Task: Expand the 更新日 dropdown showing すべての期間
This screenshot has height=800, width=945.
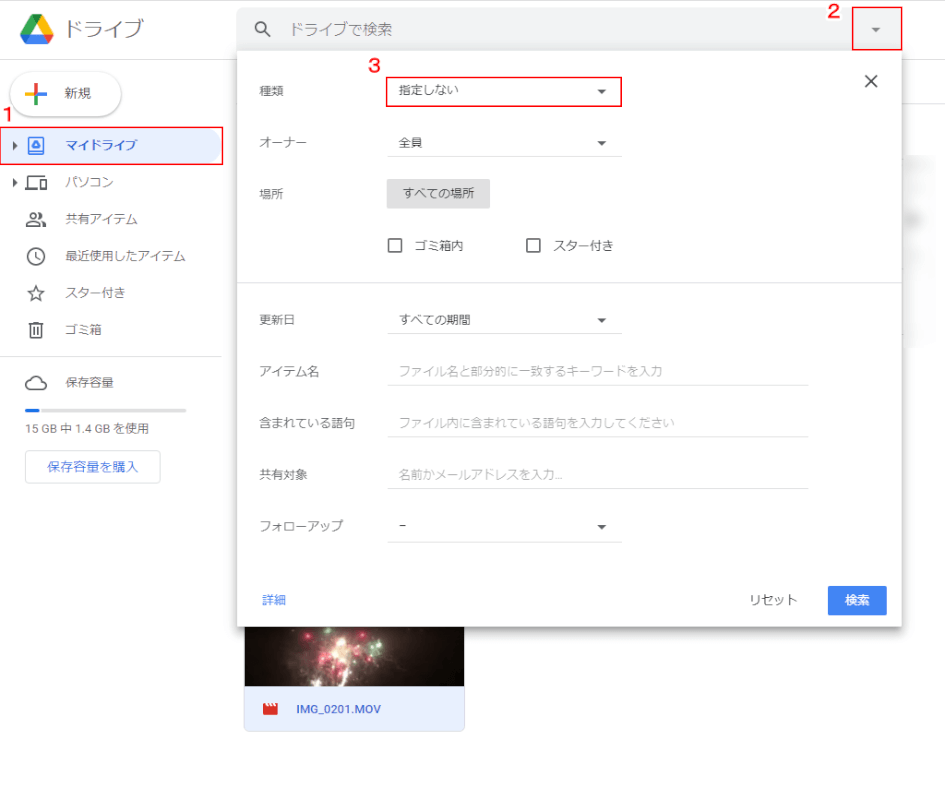Action: tap(503, 319)
